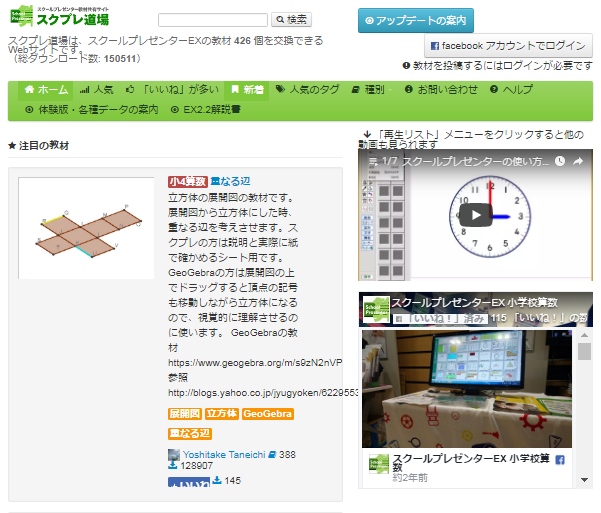Image resolution: width=601 pixels, height=513 pixels.
Task: Open 人気のタグ menu item
Action: pos(308,90)
